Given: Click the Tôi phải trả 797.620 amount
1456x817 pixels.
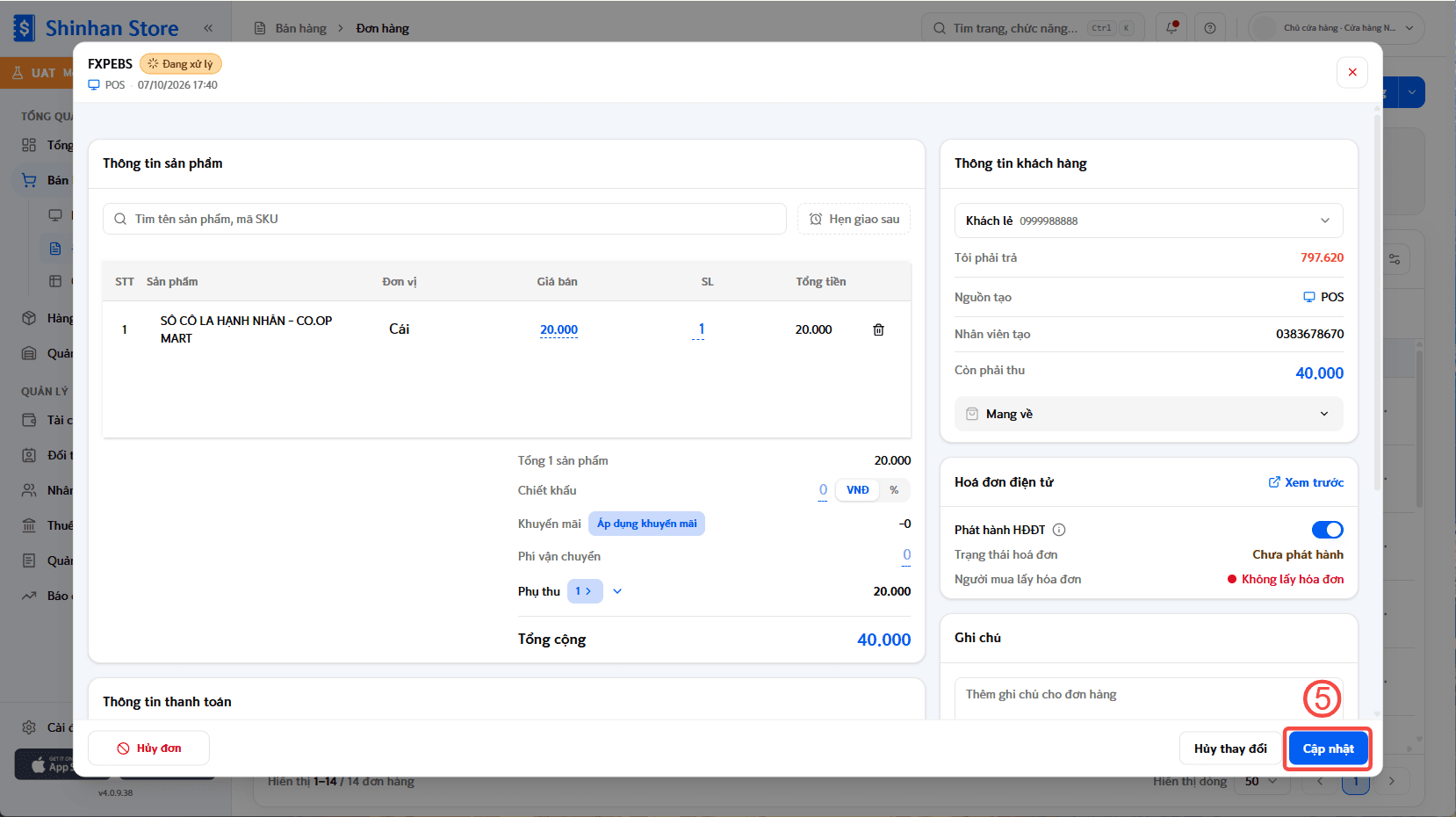Looking at the screenshot, I should pos(1322,257).
